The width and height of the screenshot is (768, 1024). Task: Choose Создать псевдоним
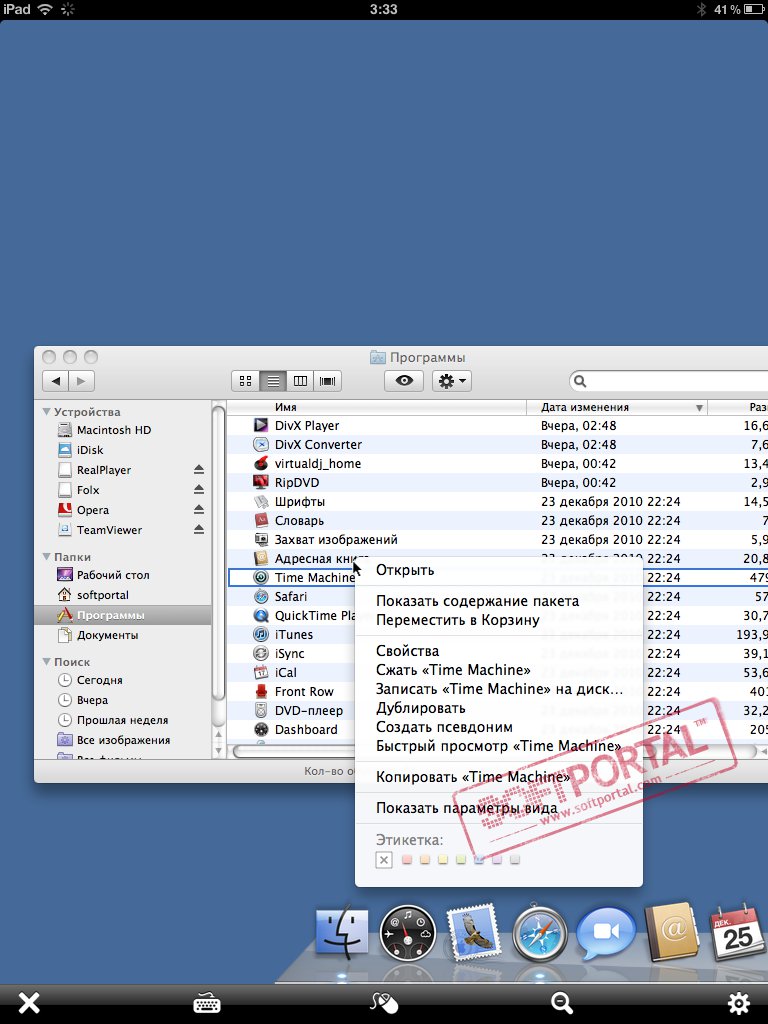click(x=499, y=727)
